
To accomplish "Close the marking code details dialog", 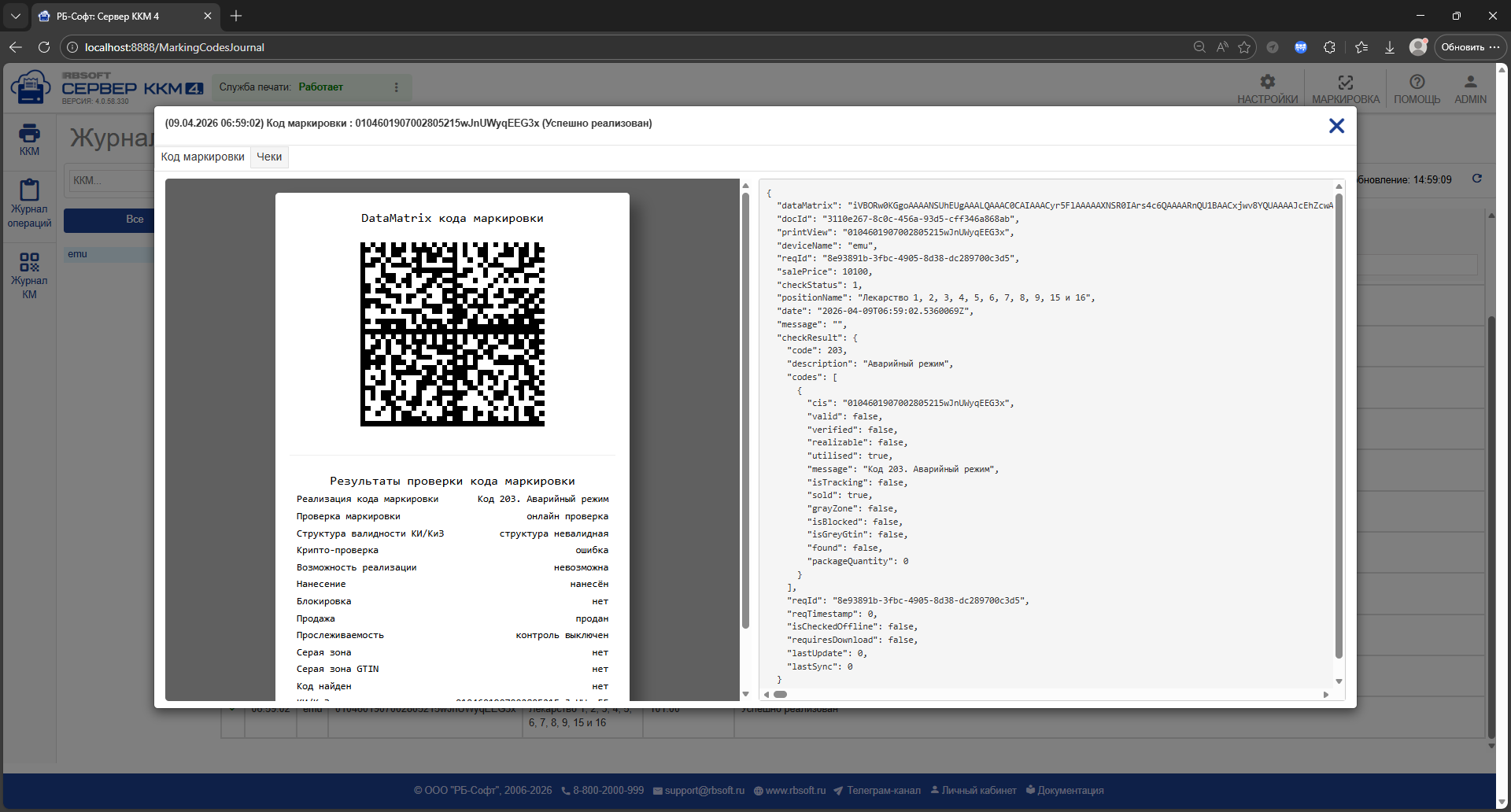I will [x=1336, y=126].
